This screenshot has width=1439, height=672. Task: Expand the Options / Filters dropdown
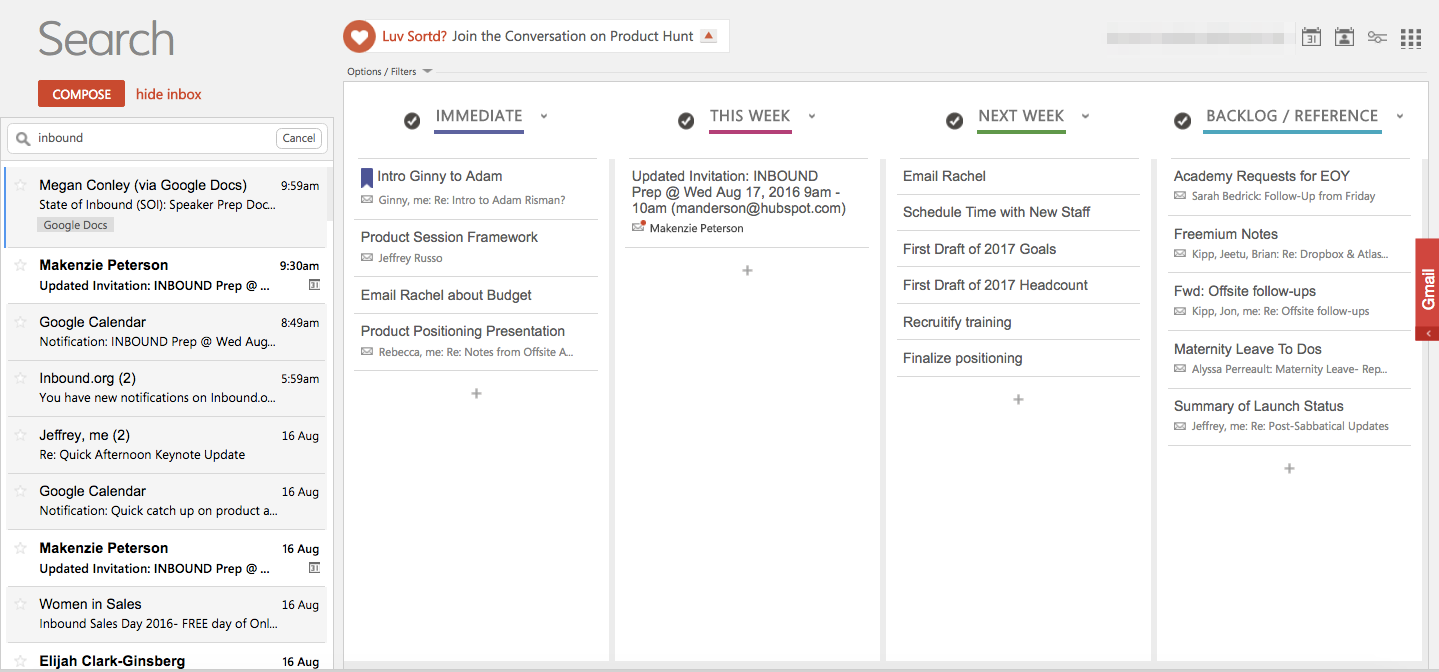tap(427, 71)
